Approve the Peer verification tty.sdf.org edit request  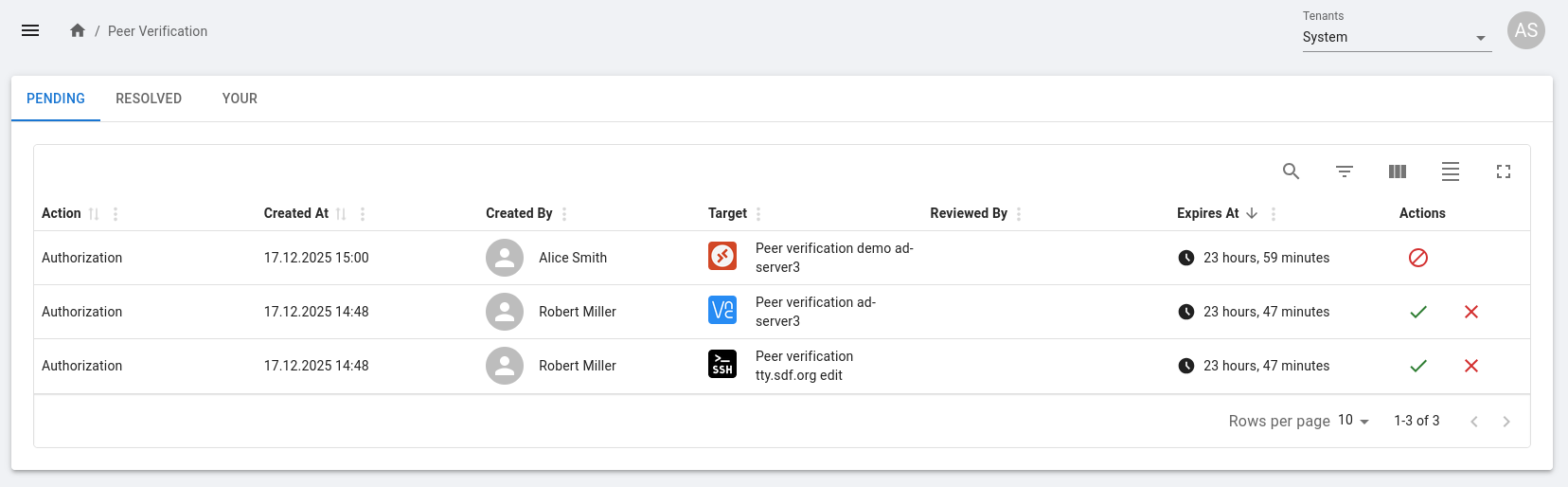click(1417, 366)
